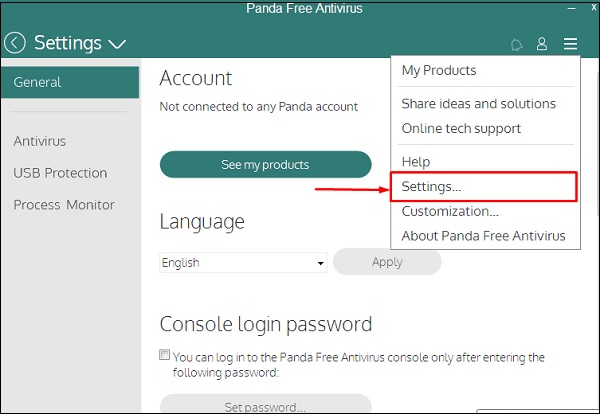Go to USB Protection settings
This screenshot has height=414, width=600.
60,173
